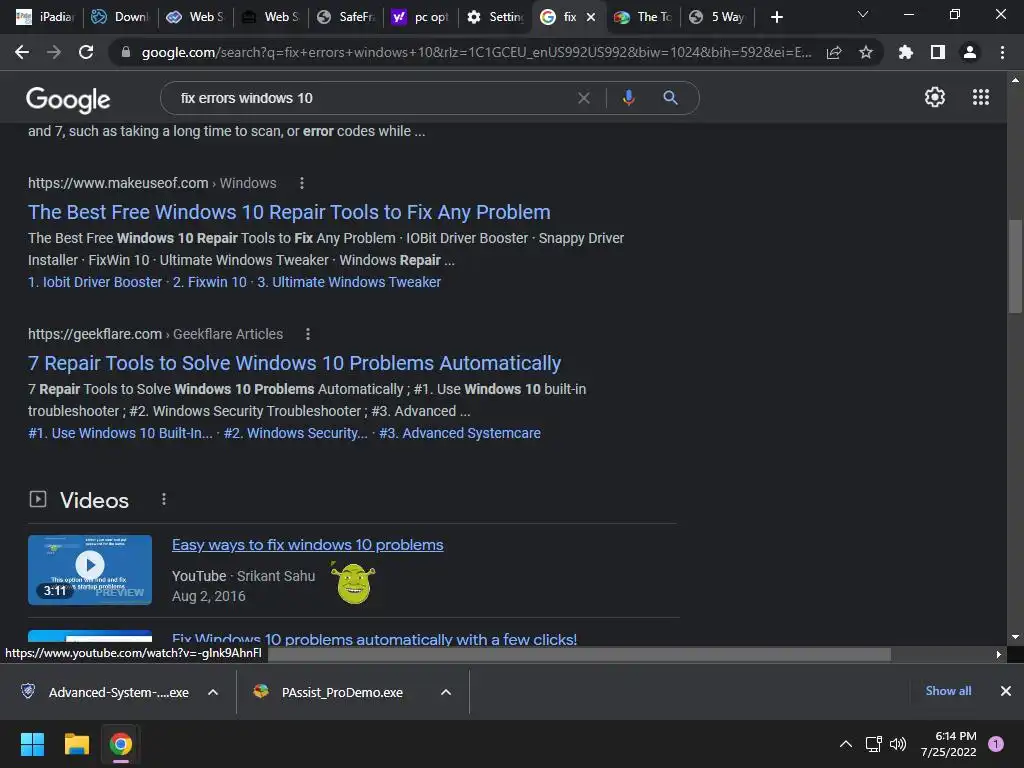Switch to the pc opt Yahoo tab
This screenshot has height=768, width=1024.
click(x=420, y=17)
